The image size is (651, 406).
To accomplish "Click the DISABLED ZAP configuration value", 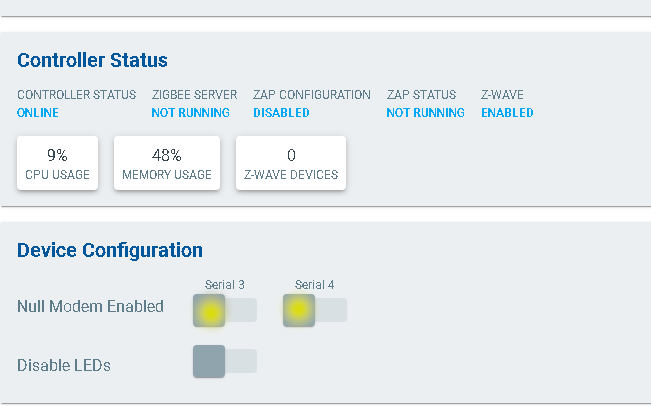I will pos(281,113).
